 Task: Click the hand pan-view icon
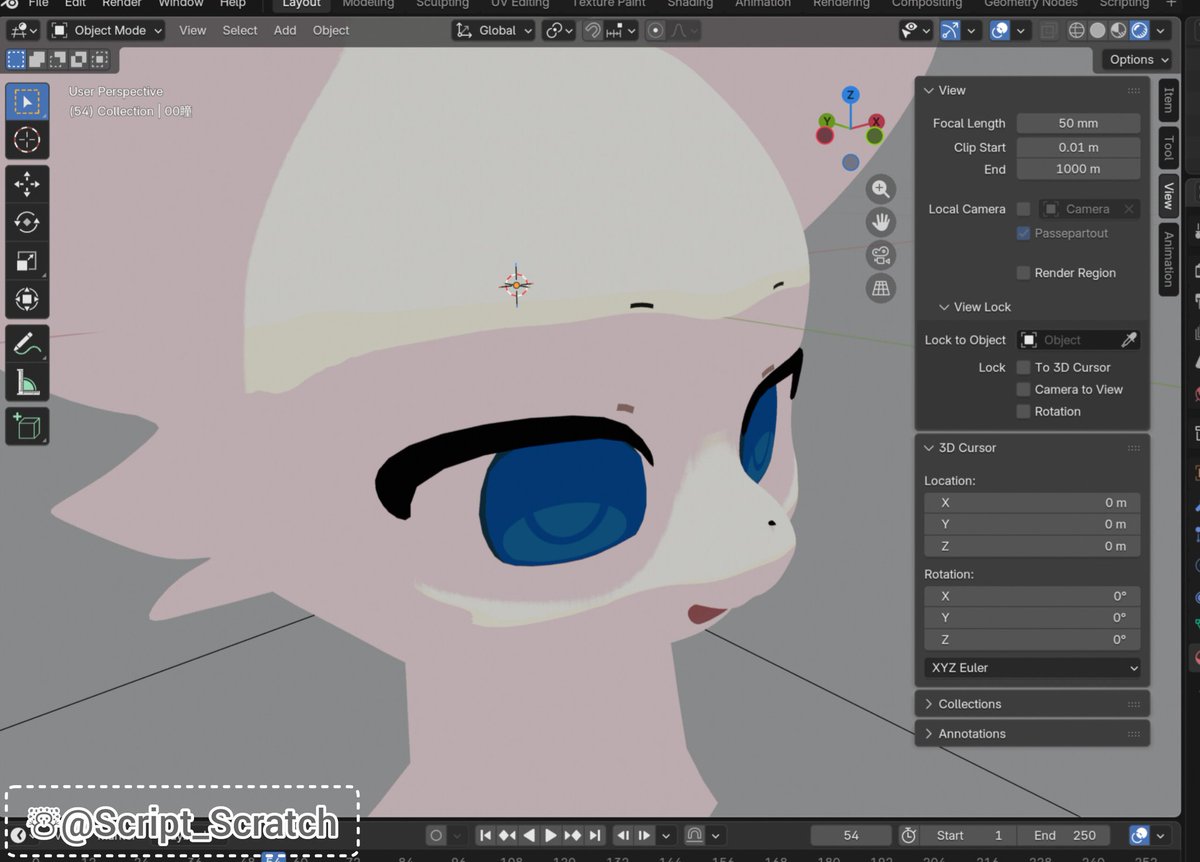tap(880, 222)
